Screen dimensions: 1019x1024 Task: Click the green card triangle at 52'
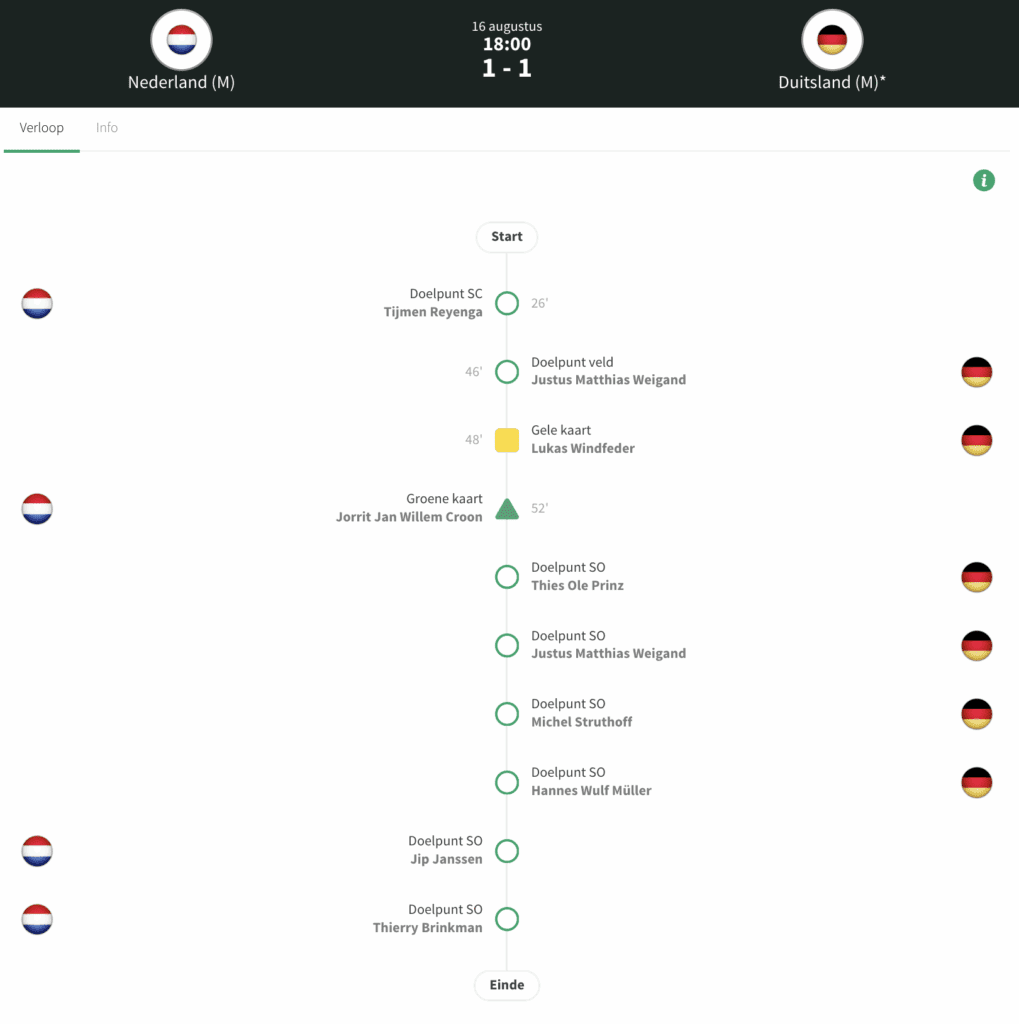(x=507, y=509)
